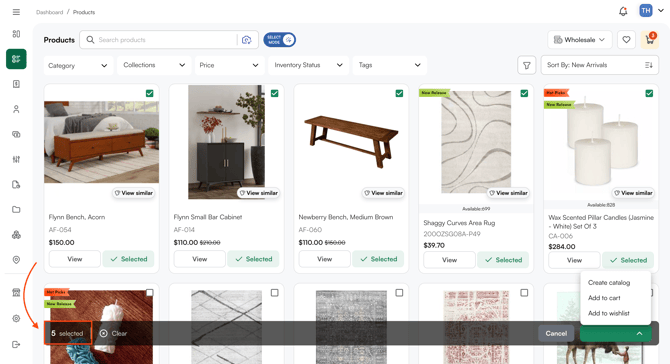Click View for Flynn Bench, Acorn
The width and height of the screenshot is (670, 364).
[x=75, y=259]
